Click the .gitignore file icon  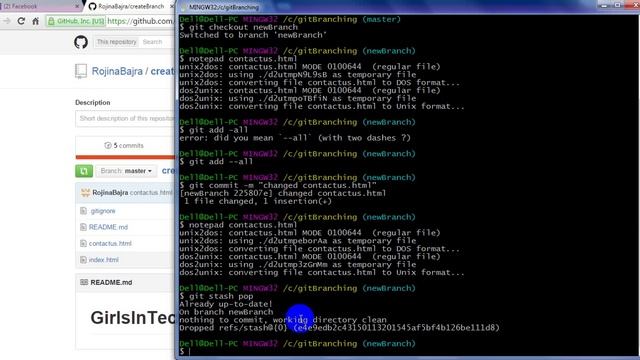(x=83, y=211)
